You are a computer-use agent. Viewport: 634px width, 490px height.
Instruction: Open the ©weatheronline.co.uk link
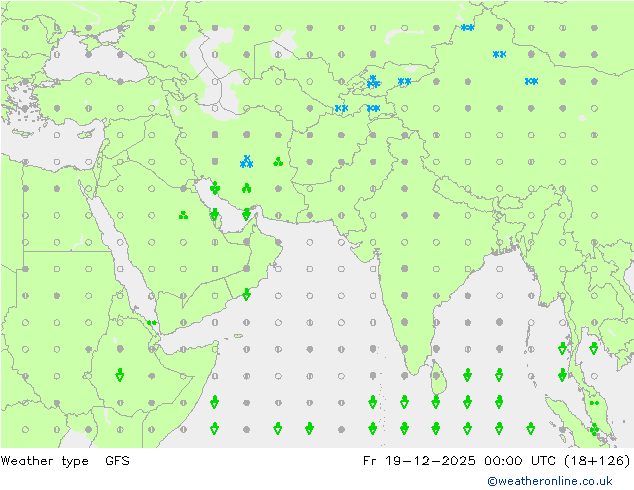549,481
